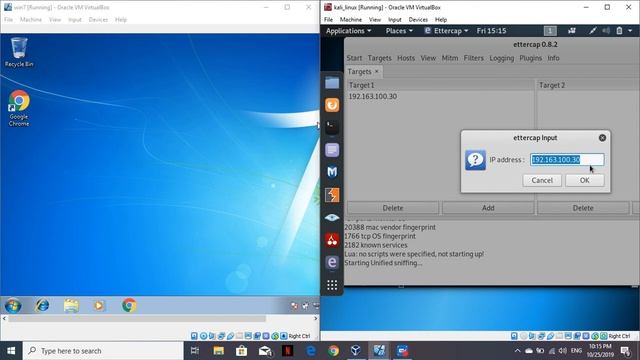The height and width of the screenshot is (360, 640).
Task: Select the Ettercap icon in Kali dock
Action: click(x=332, y=262)
